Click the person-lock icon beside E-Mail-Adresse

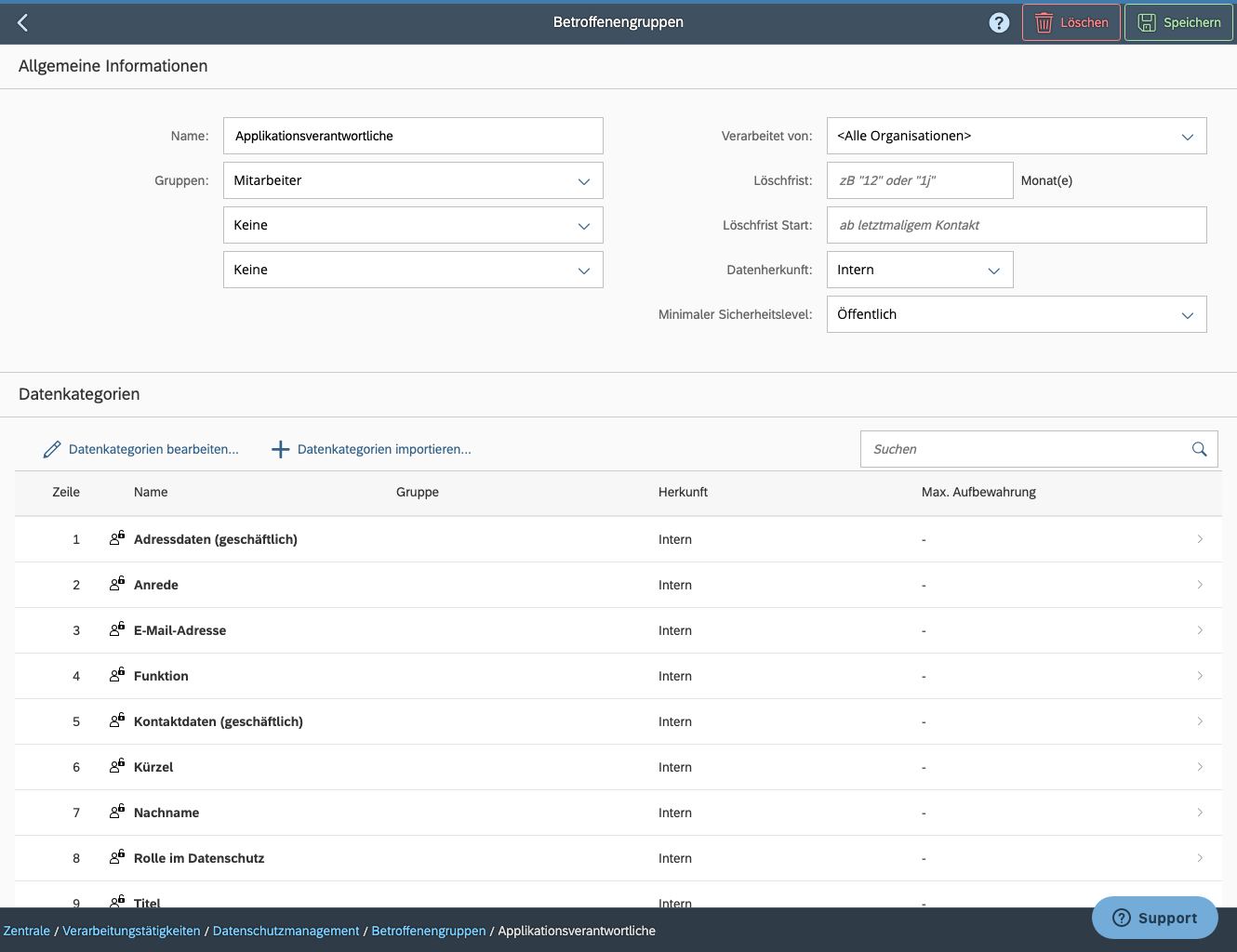tap(116, 628)
